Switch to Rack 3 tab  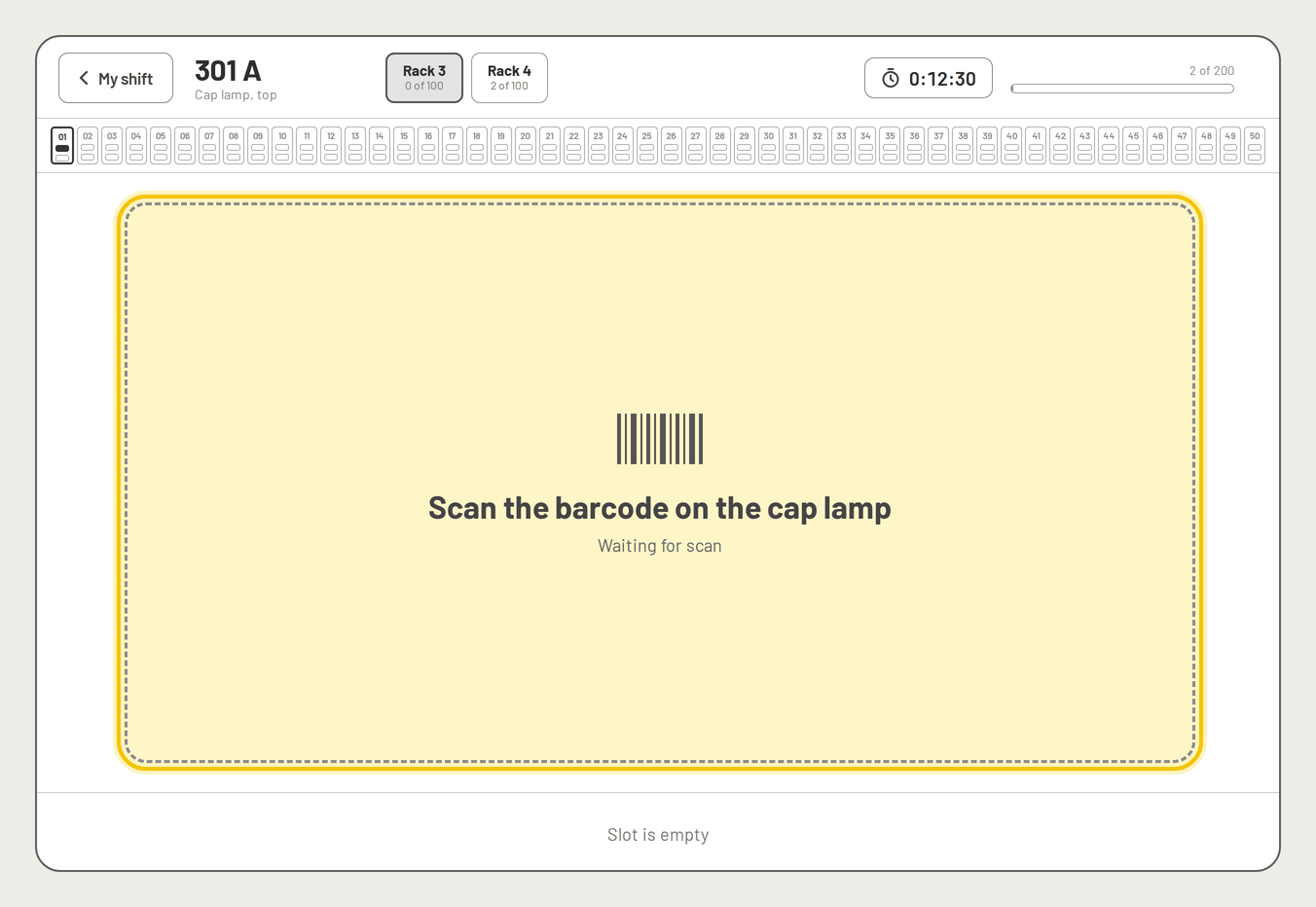[x=424, y=78]
